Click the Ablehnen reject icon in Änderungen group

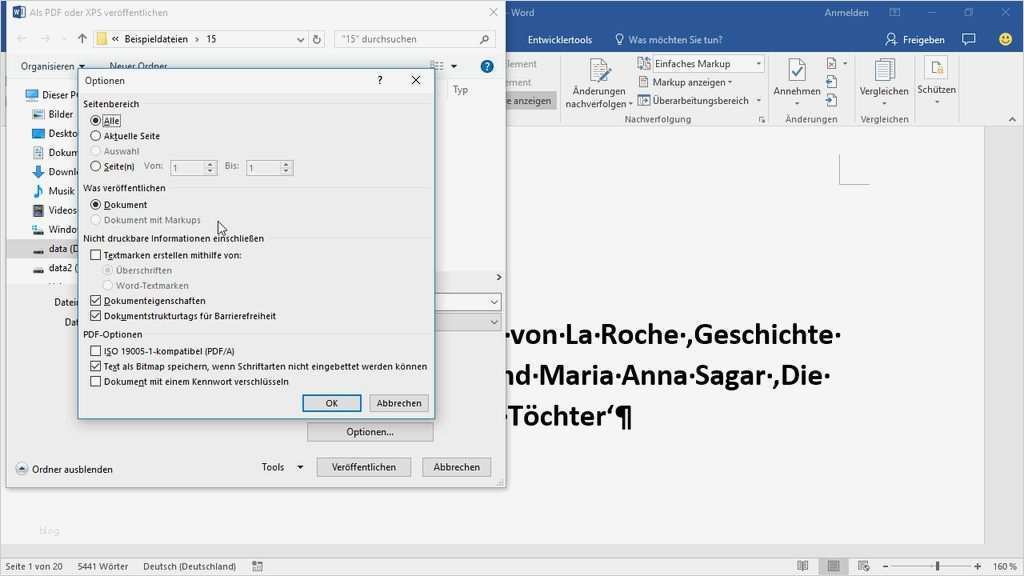pyautogui.click(x=831, y=63)
